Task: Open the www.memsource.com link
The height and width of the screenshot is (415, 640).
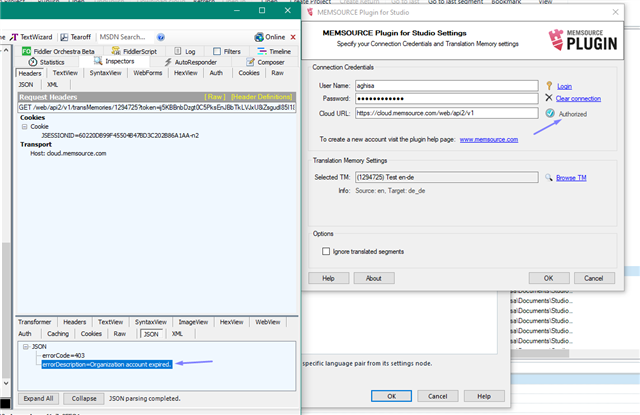Action: point(487,139)
